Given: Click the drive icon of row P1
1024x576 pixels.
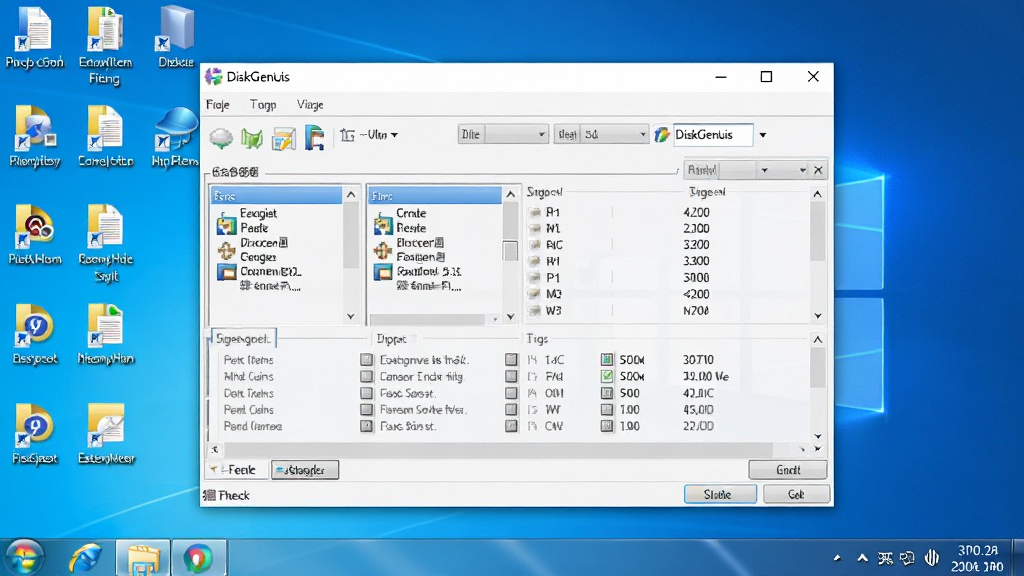Looking at the screenshot, I should tap(535, 278).
